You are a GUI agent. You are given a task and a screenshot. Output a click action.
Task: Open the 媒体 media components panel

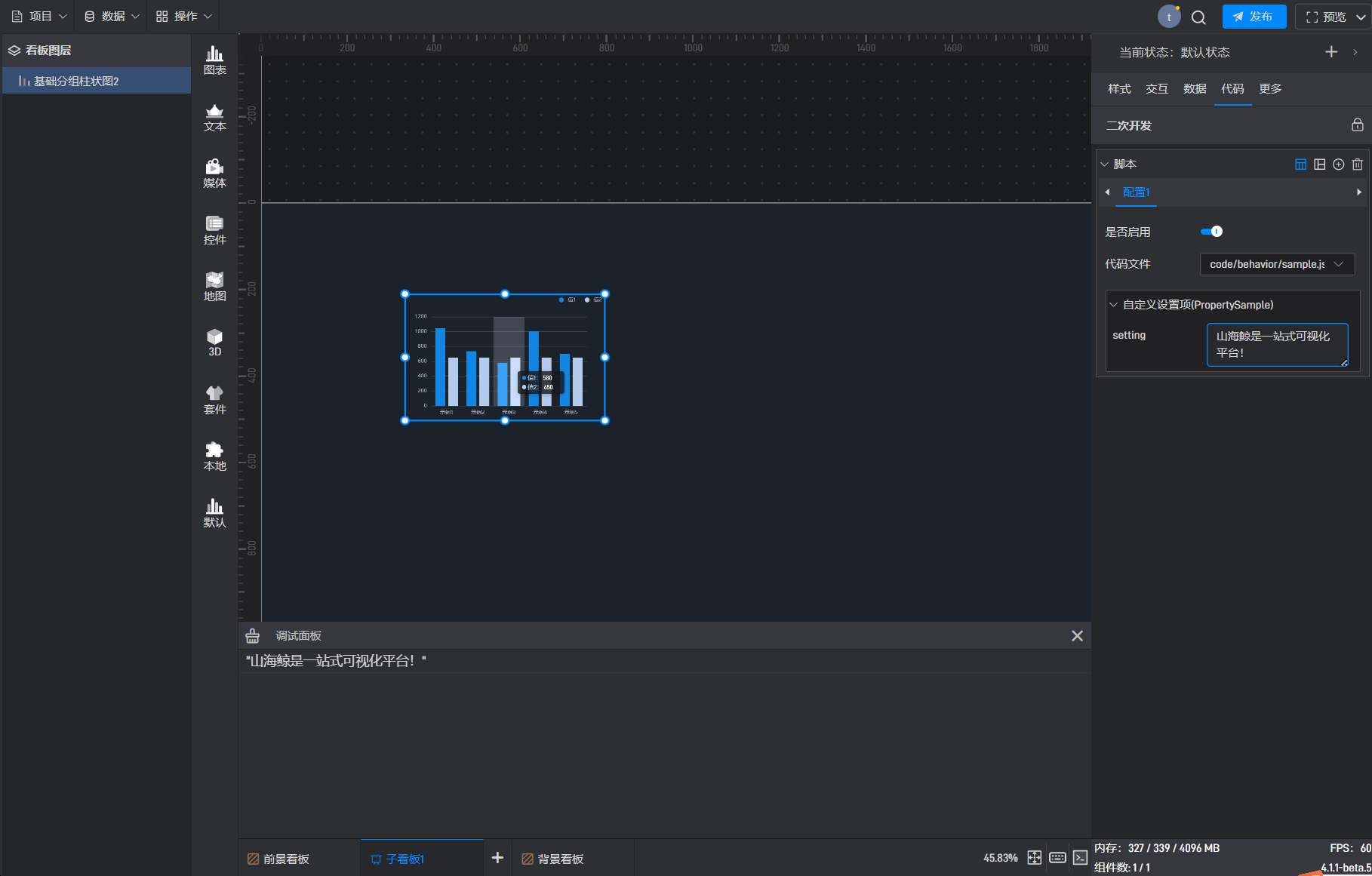(x=214, y=174)
